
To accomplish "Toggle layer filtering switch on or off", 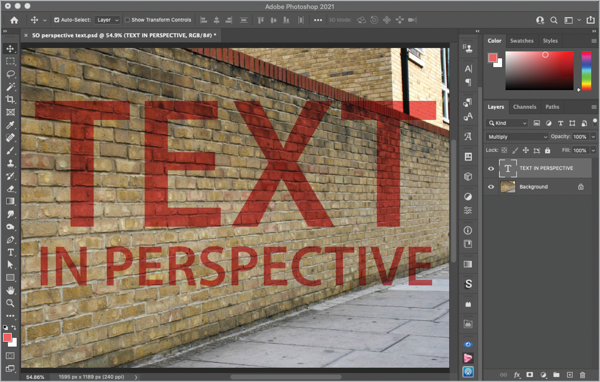I will pos(595,122).
